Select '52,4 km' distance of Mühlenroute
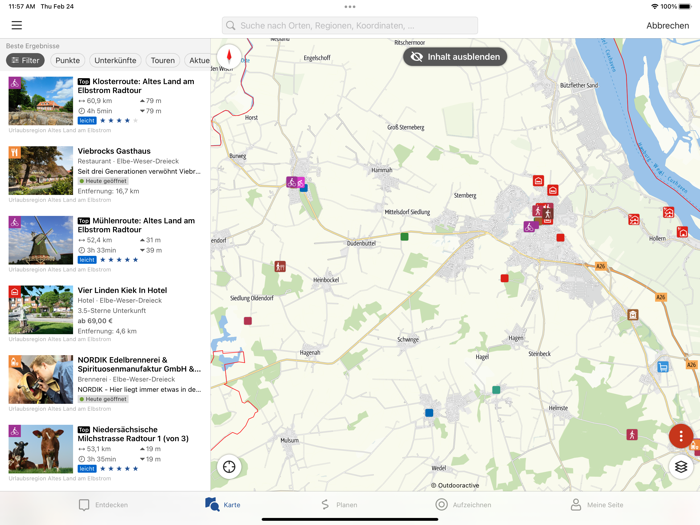 (x=99, y=240)
